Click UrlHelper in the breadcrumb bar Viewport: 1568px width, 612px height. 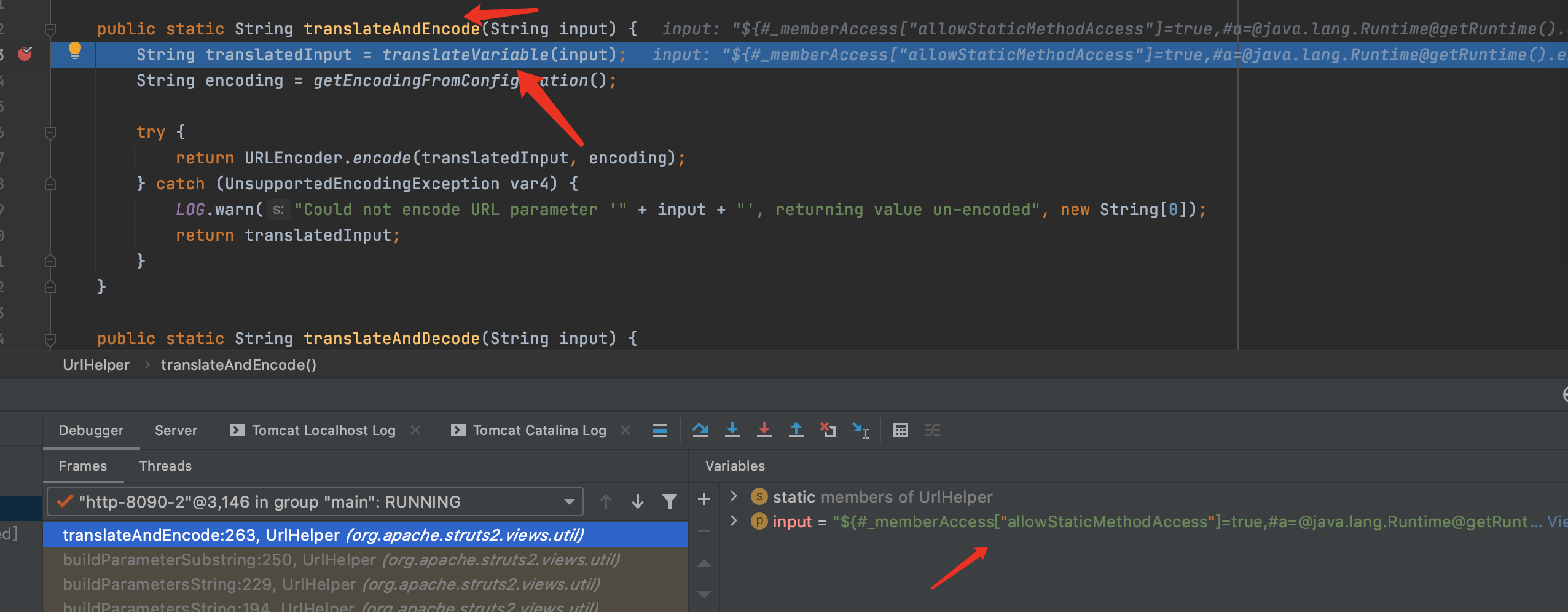pos(96,365)
